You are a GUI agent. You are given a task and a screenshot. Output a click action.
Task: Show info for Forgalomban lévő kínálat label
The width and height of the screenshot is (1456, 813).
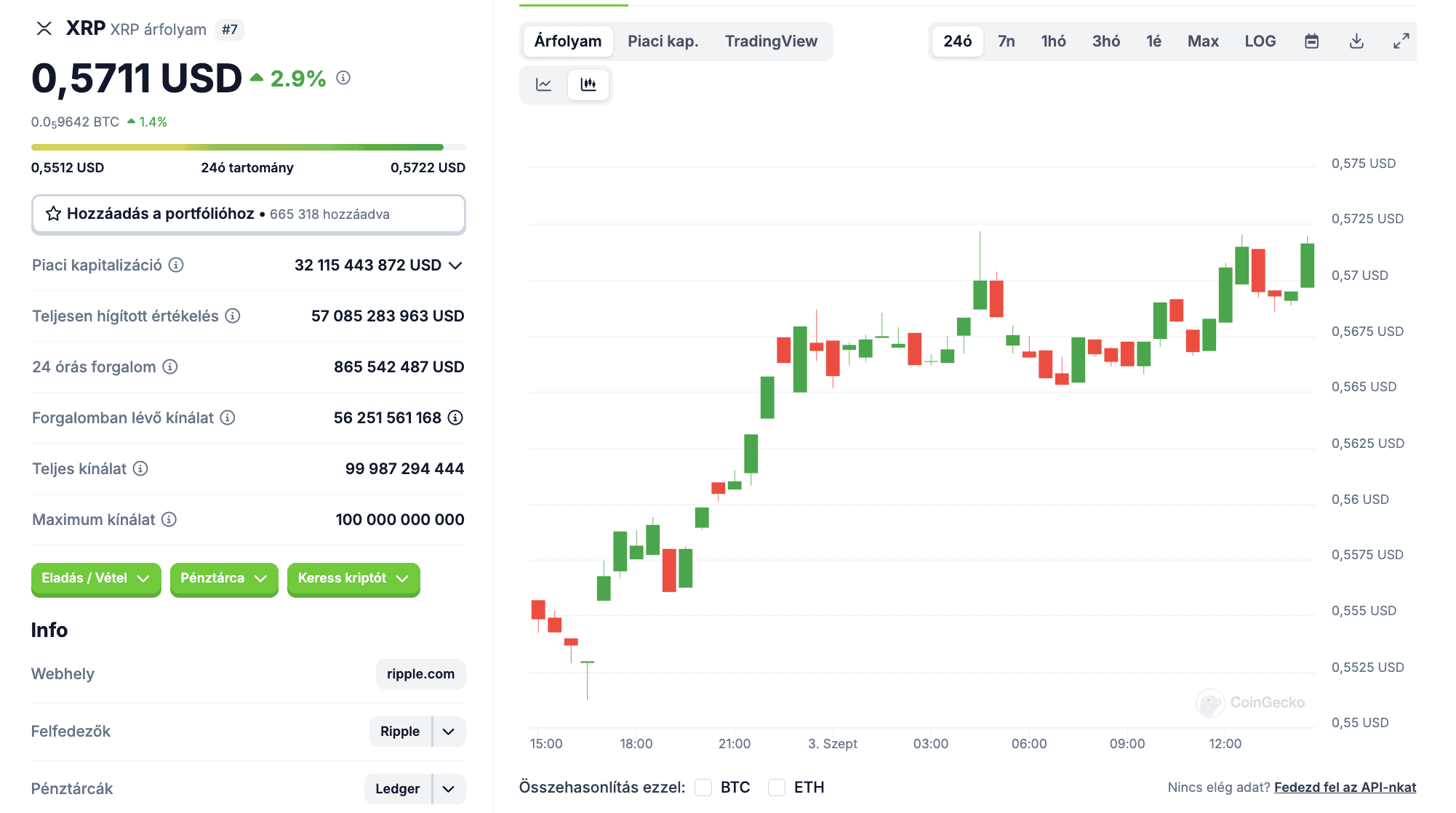pos(228,417)
